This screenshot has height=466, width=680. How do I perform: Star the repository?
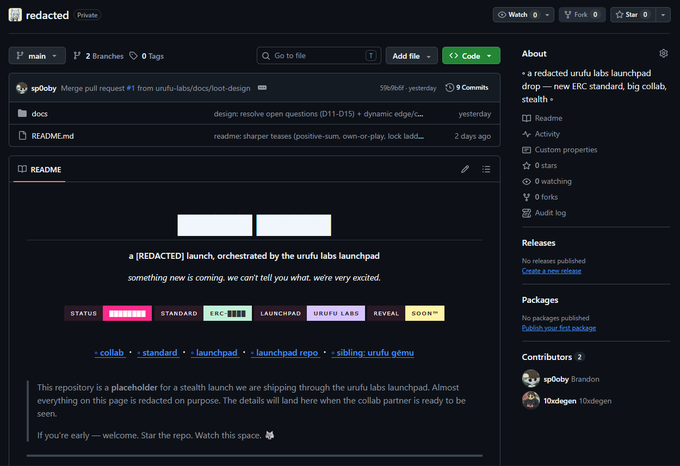[633, 15]
